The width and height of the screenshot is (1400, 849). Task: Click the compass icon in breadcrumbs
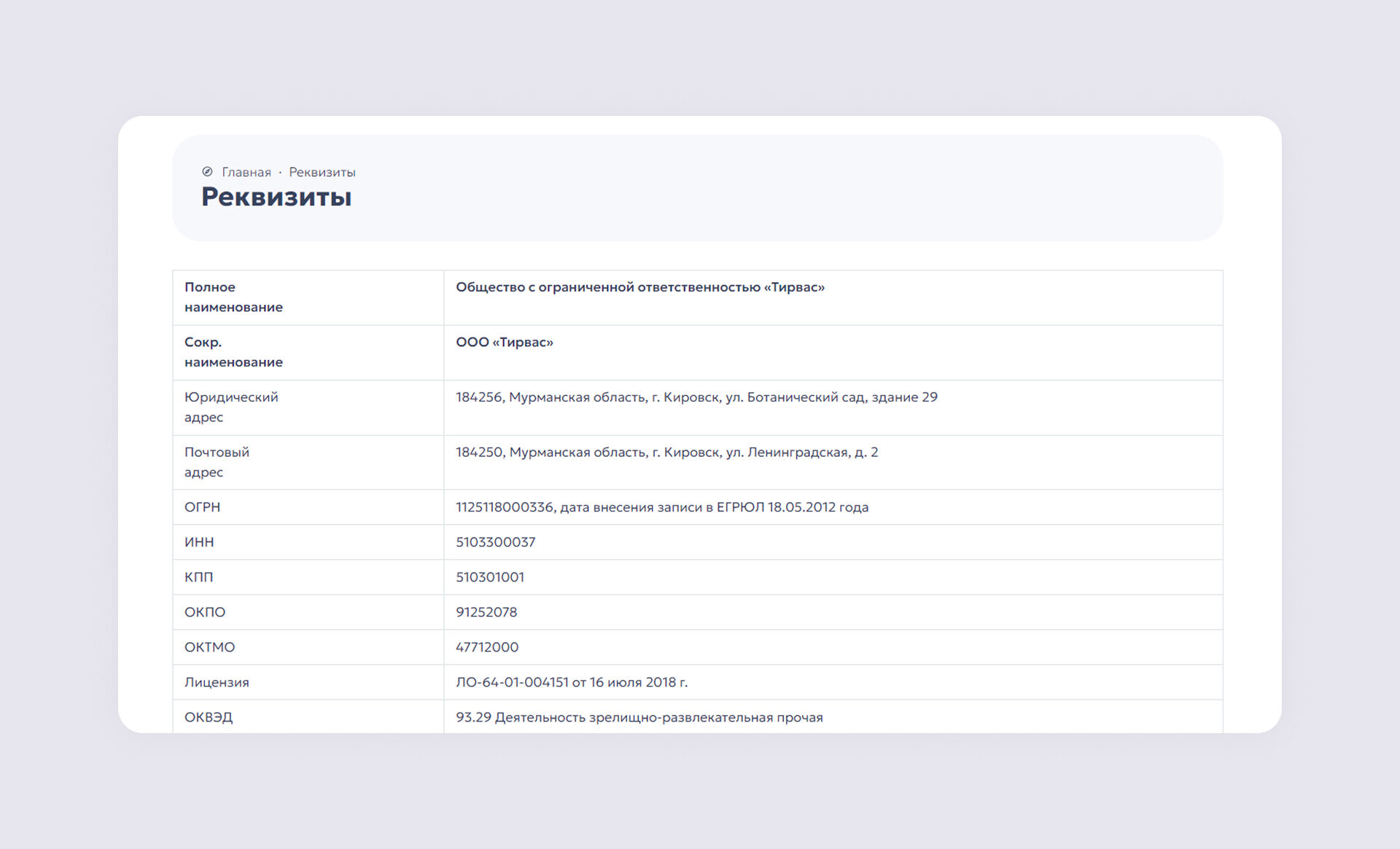[207, 172]
